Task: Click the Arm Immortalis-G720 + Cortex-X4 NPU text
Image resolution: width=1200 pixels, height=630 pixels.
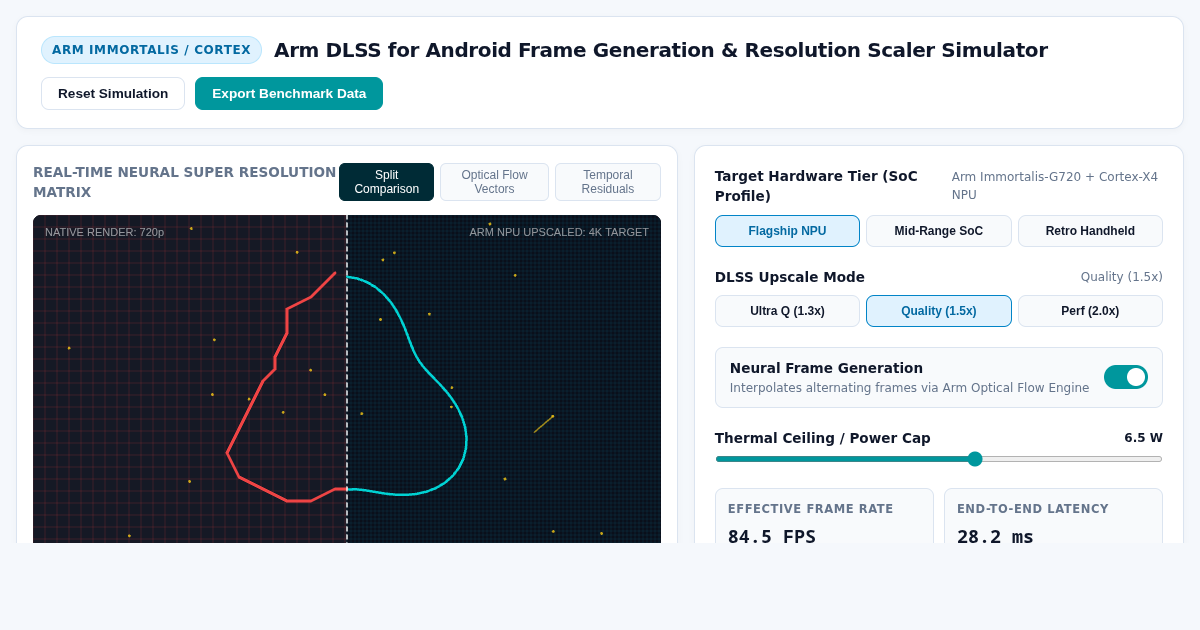Action: pyautogui.click(x=1055, y=186)
